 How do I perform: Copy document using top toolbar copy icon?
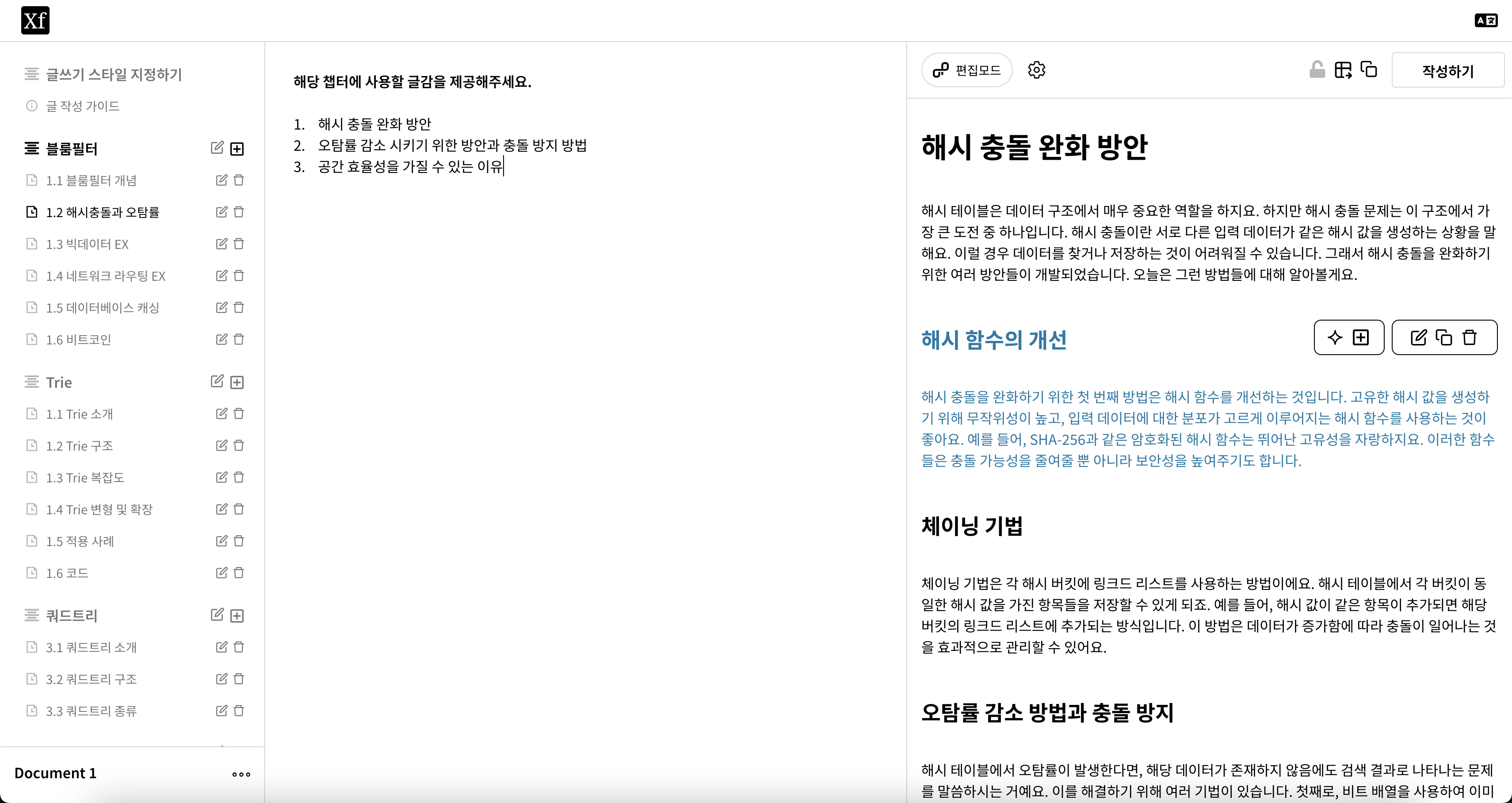point(1369,69)
